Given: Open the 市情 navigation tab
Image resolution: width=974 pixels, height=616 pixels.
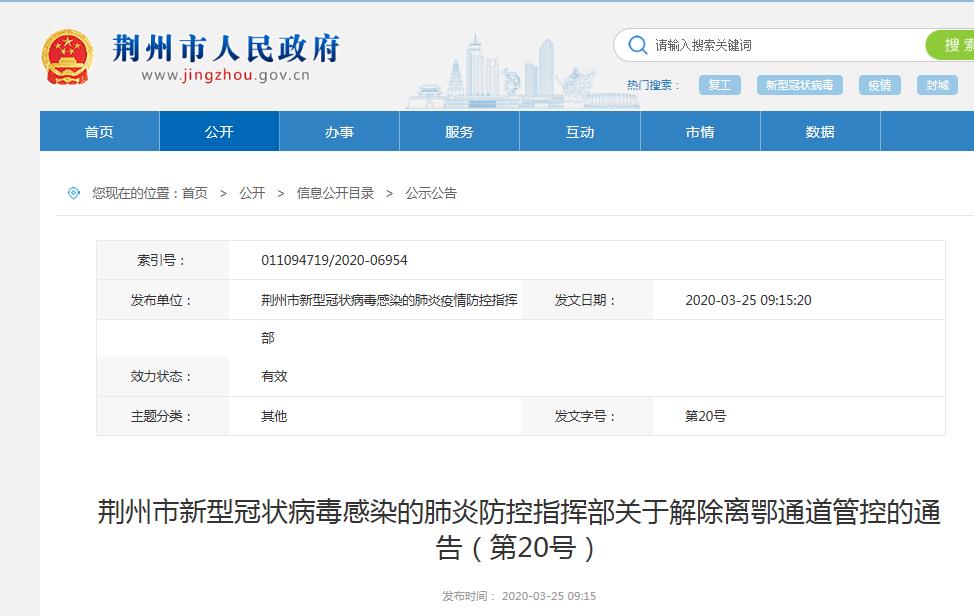Looking at the screenshot, I should [700, 132].
